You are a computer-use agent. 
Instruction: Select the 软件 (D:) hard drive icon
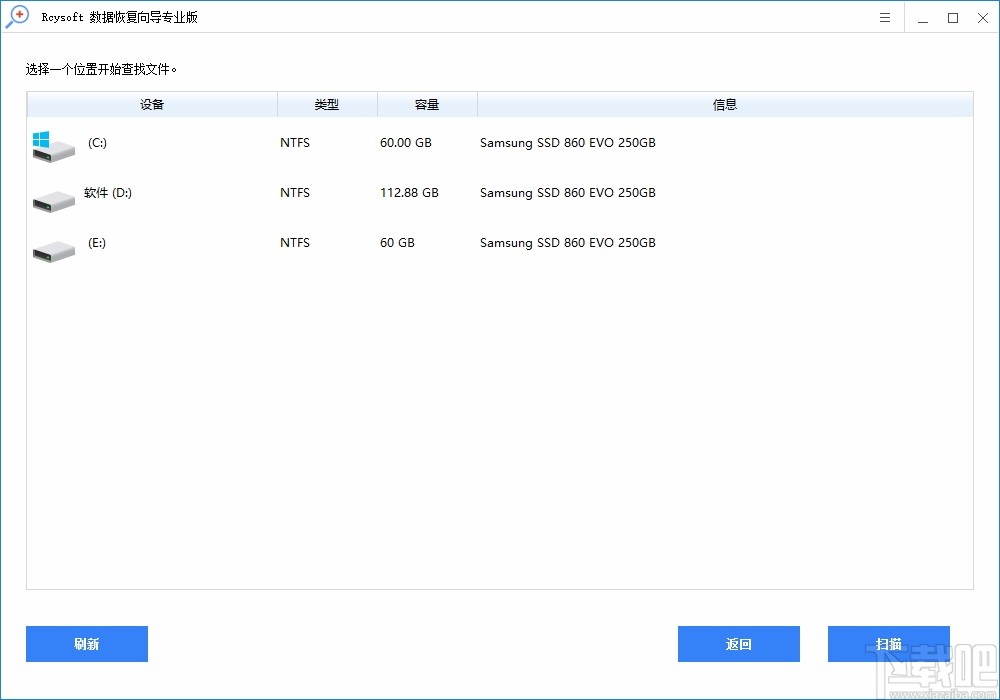click(x=52, y=198)
